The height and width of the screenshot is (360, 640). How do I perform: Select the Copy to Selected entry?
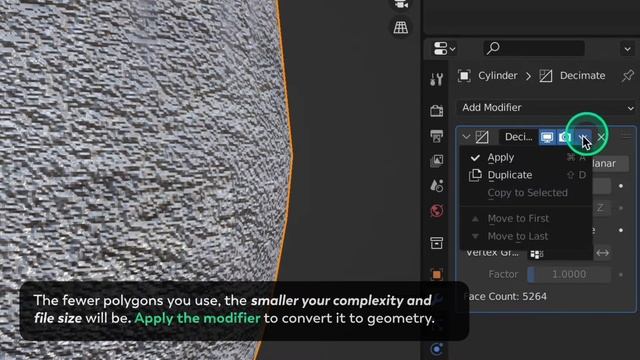pos(526,193)
